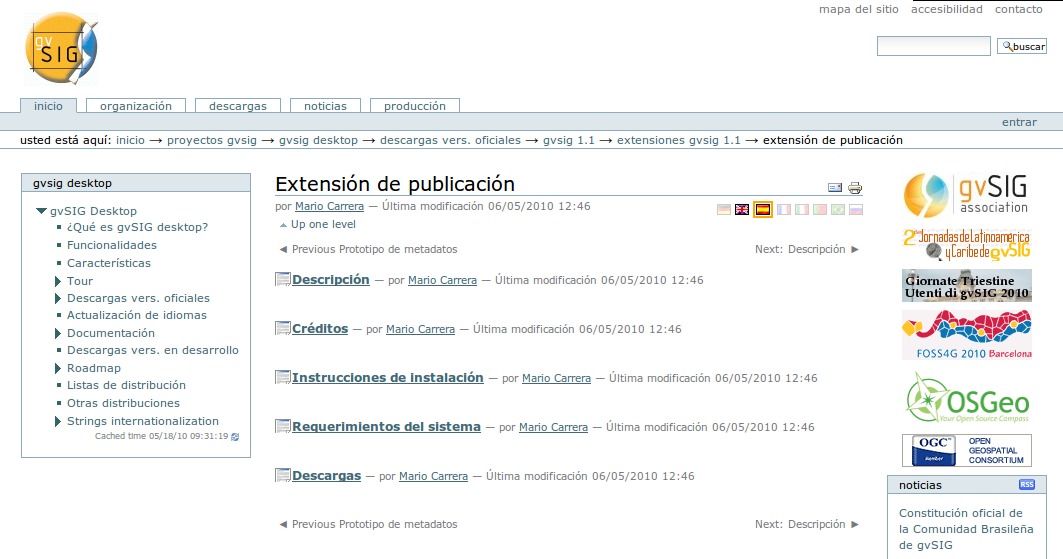This screenshot has height=559, width=1063.
Task: Switch to German using the flag
Action: [x=724, y=209]
